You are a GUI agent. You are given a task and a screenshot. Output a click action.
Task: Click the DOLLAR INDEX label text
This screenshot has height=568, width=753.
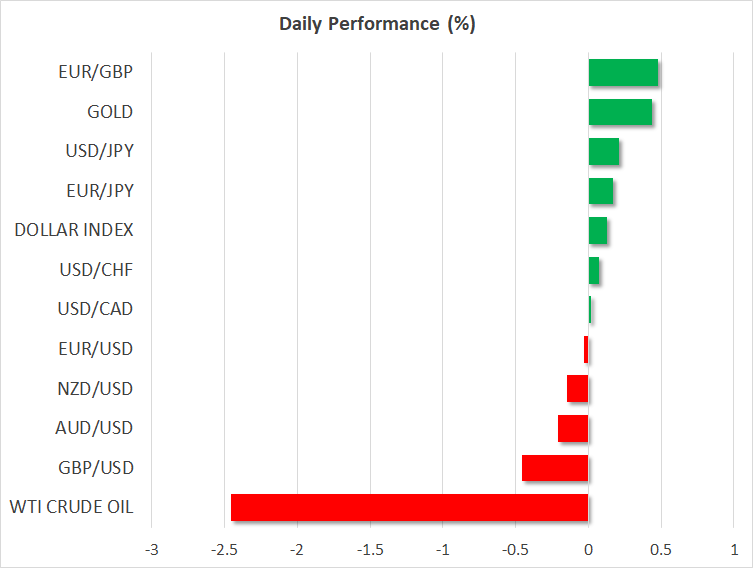(74, 230)
